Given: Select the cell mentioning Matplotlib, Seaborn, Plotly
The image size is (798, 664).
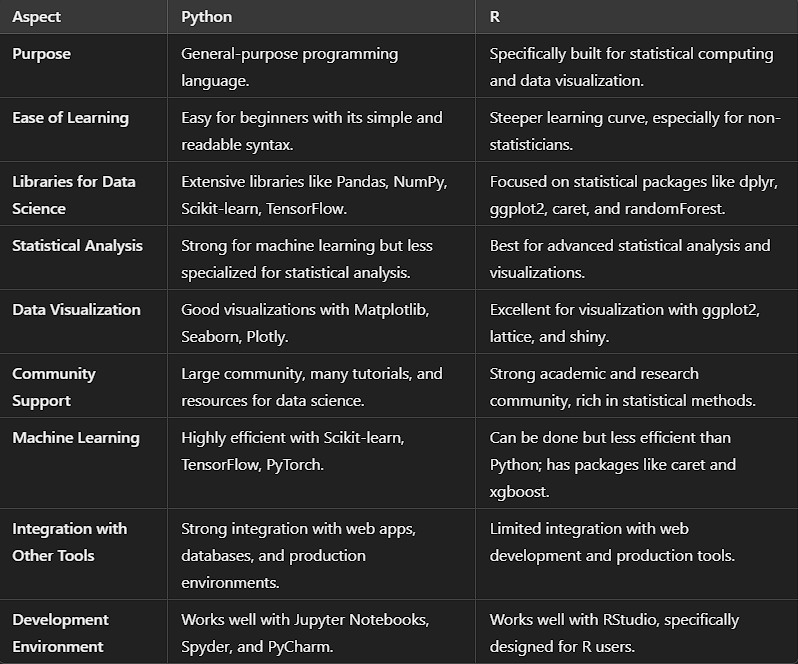Looking at the screenshot, I should click(304, 323).
